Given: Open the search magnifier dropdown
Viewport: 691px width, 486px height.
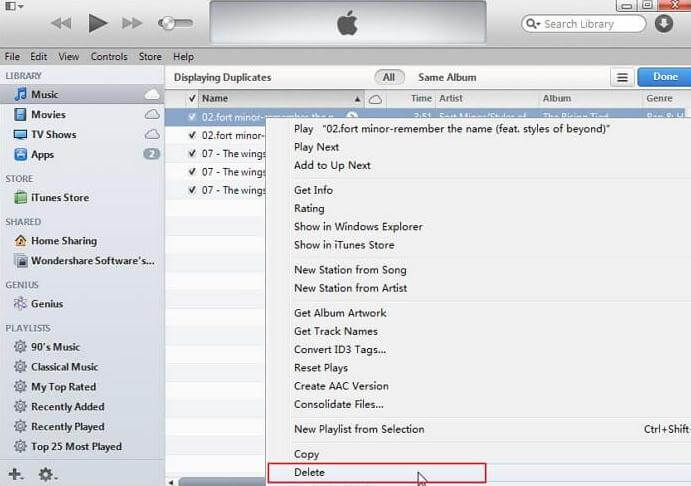Looking at the screenshot, I should click(x=533, y=24).
